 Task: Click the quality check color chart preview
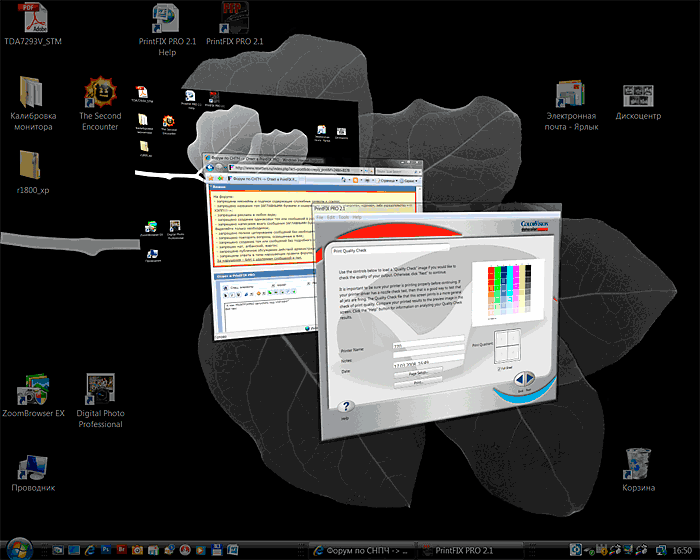pos(508,292)
